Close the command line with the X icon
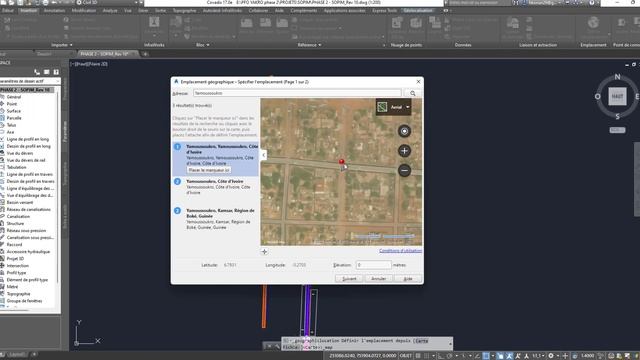Screen dimensions: 640x360 pos(269,346)
